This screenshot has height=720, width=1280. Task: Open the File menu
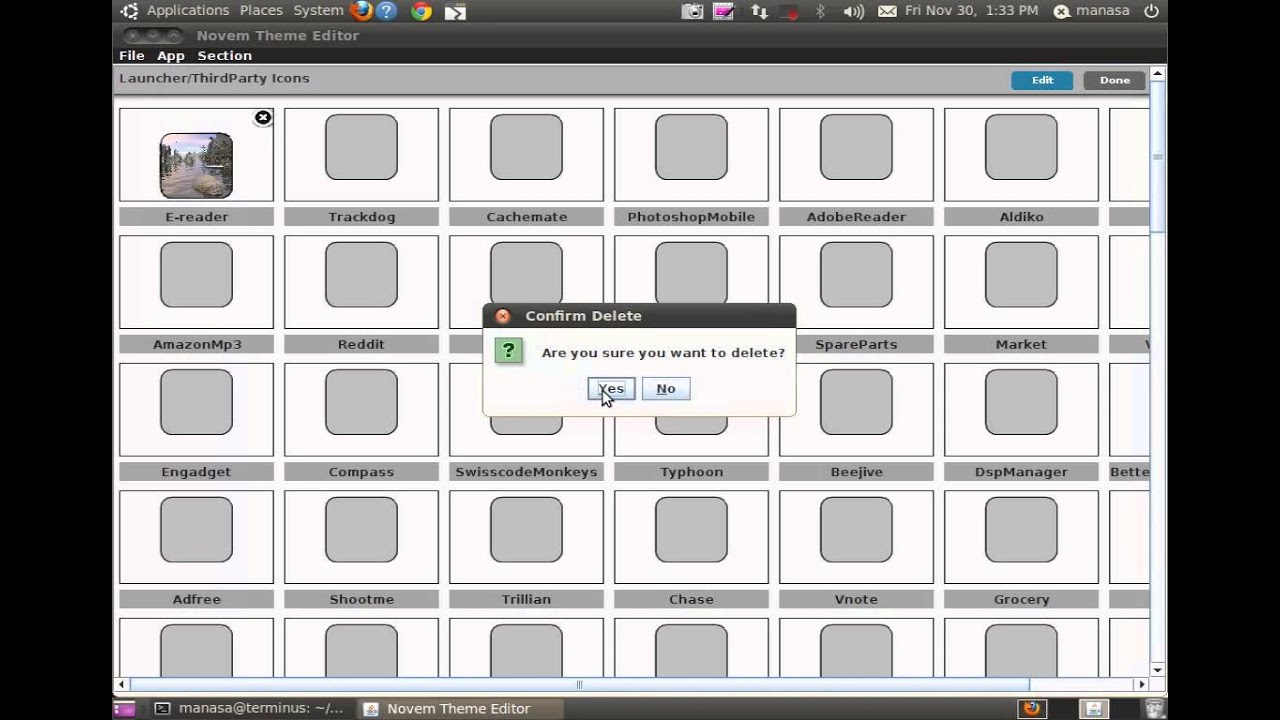pos(132,56)
